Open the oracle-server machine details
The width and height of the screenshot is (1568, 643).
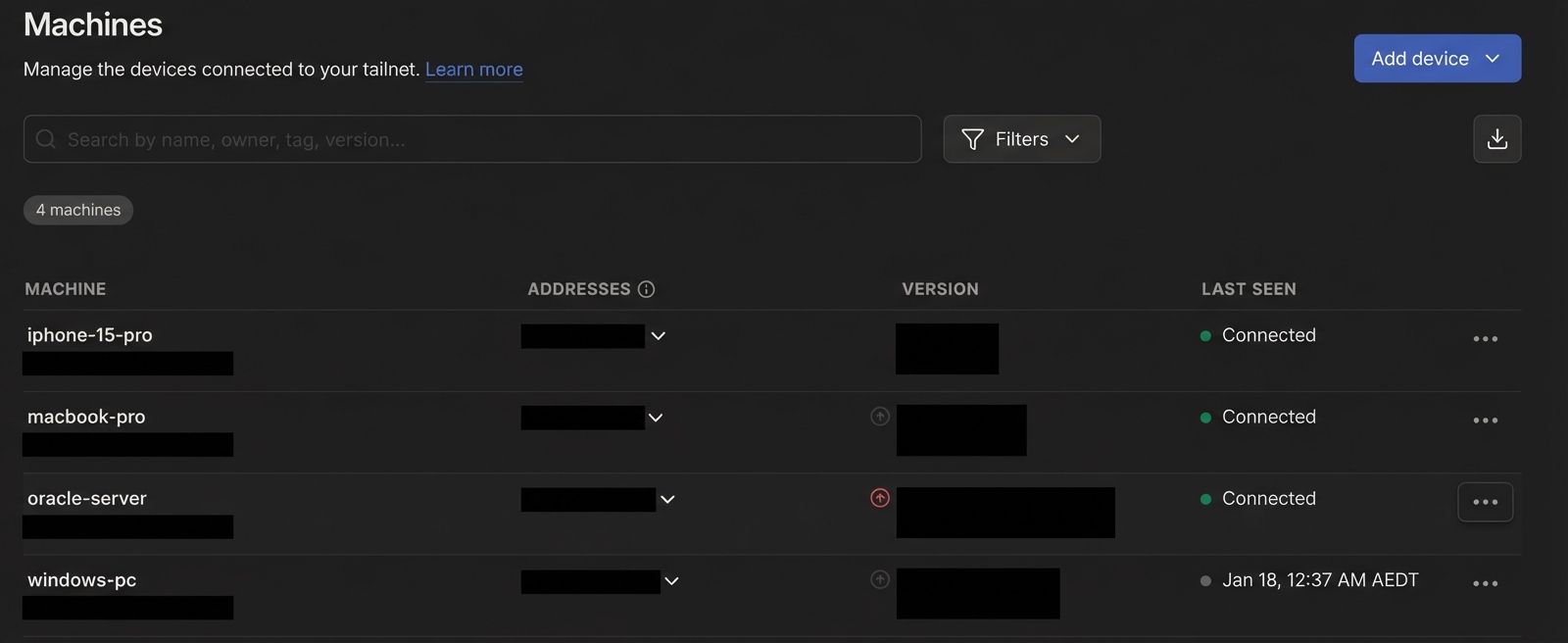click(x=87, y=498)
